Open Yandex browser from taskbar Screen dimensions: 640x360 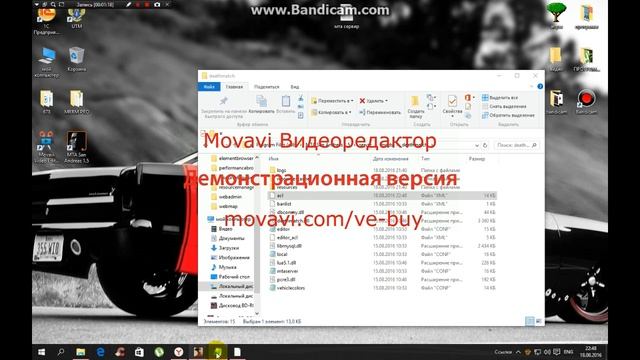tap(178, 352)
